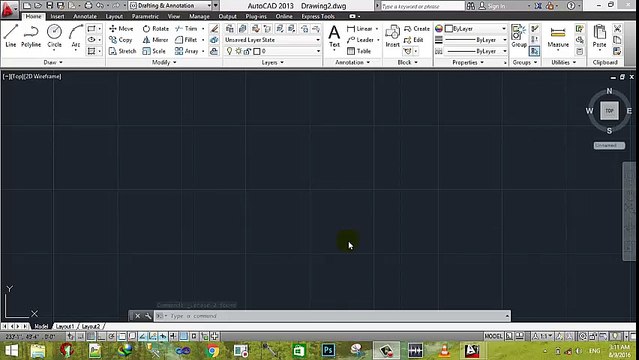Click the Paste button

(x=599, y=36)
